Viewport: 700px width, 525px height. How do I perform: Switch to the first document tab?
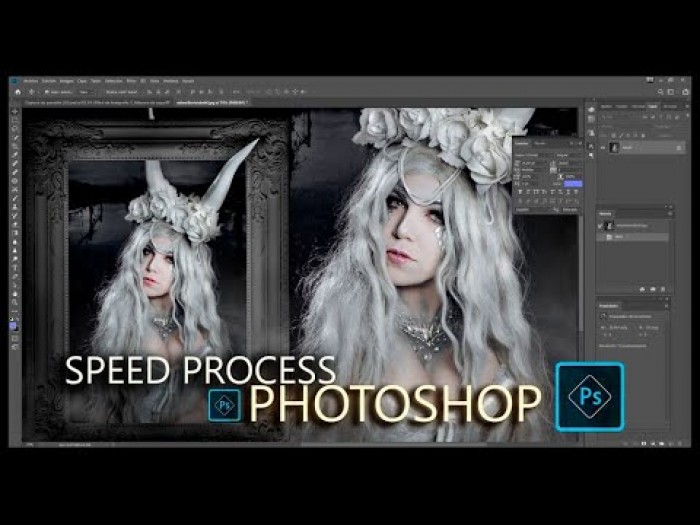[97, 103]
